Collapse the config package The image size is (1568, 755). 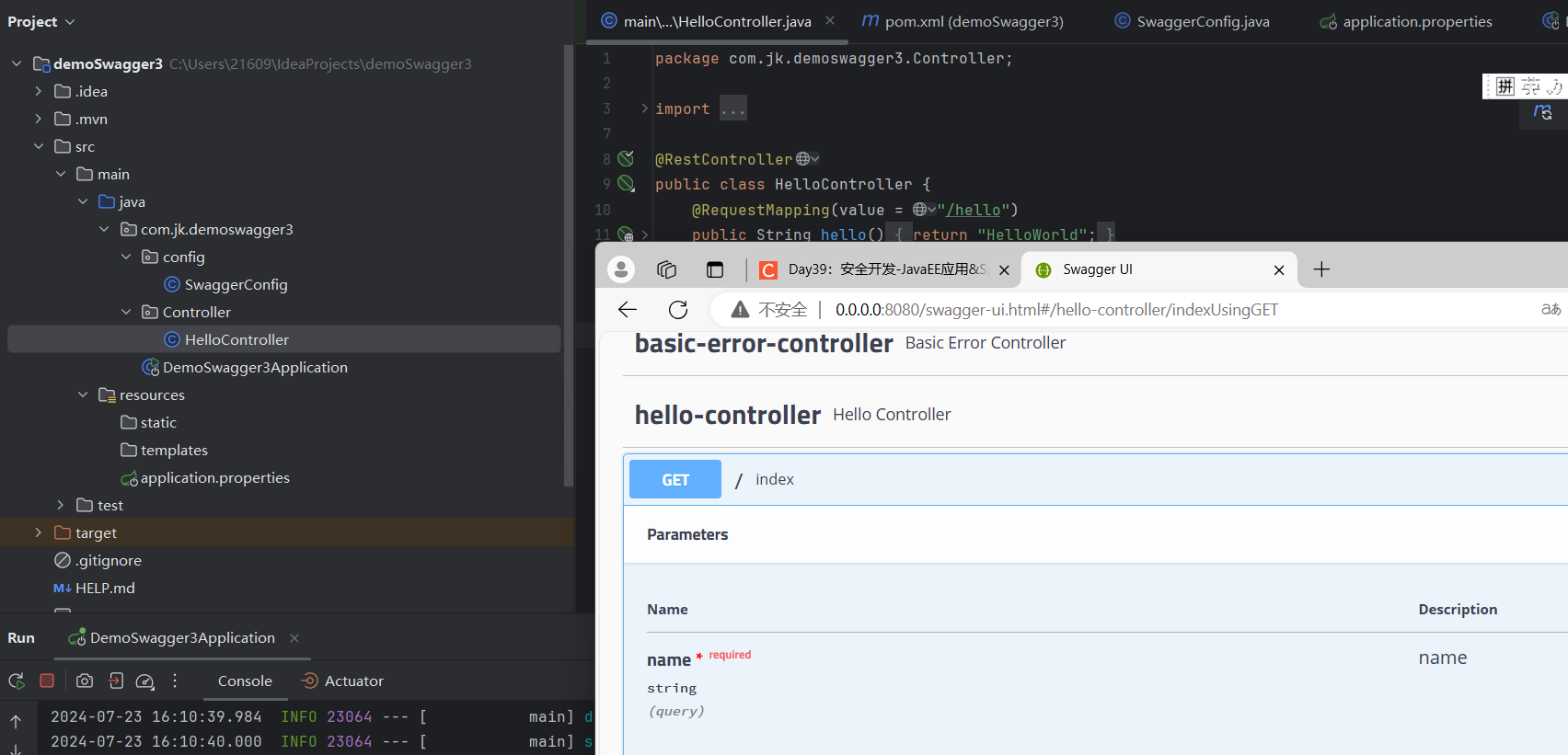(126, 257)
